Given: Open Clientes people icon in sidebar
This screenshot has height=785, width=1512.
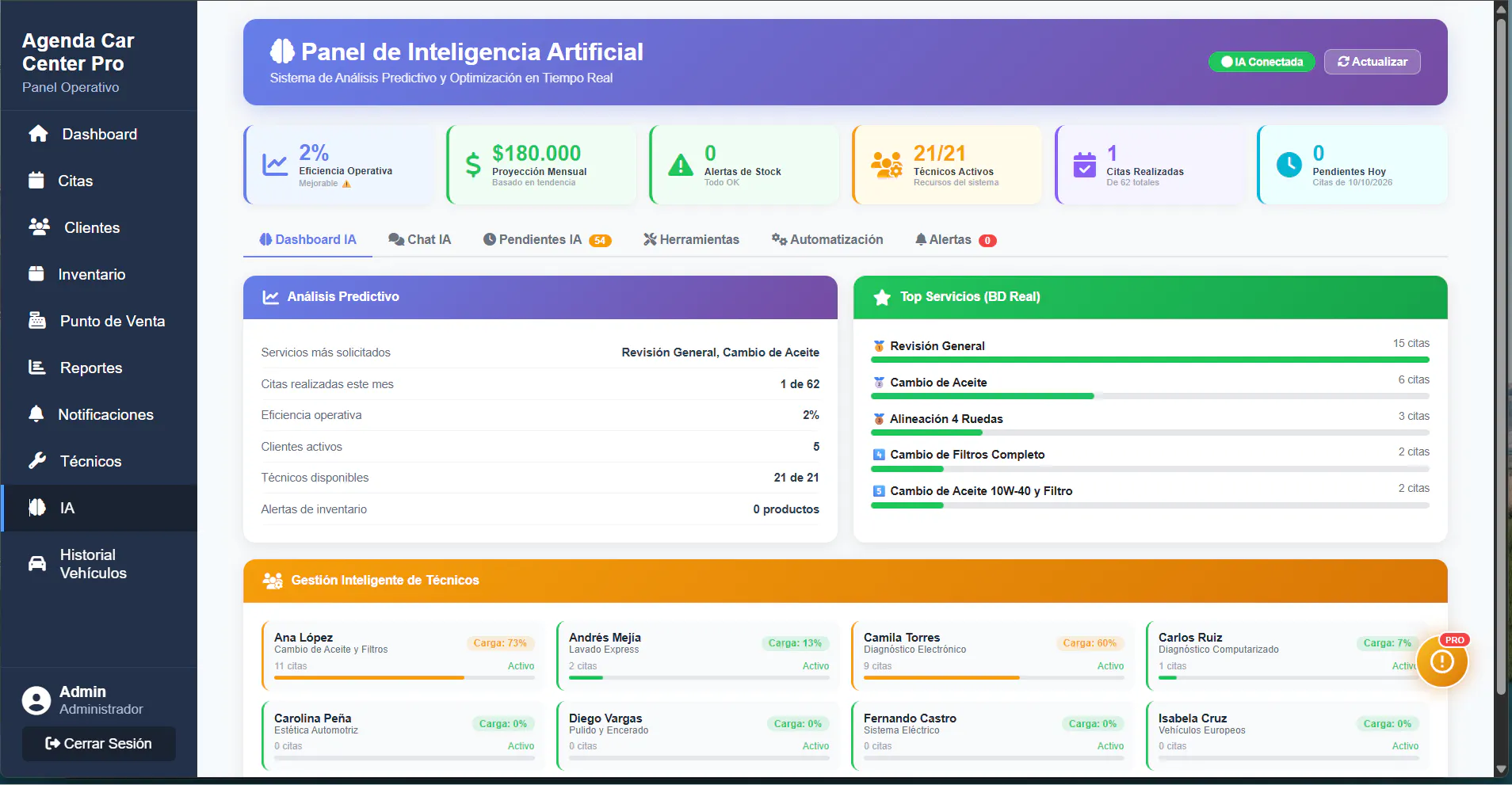Looking at the screenshot, I should point(39,227).
